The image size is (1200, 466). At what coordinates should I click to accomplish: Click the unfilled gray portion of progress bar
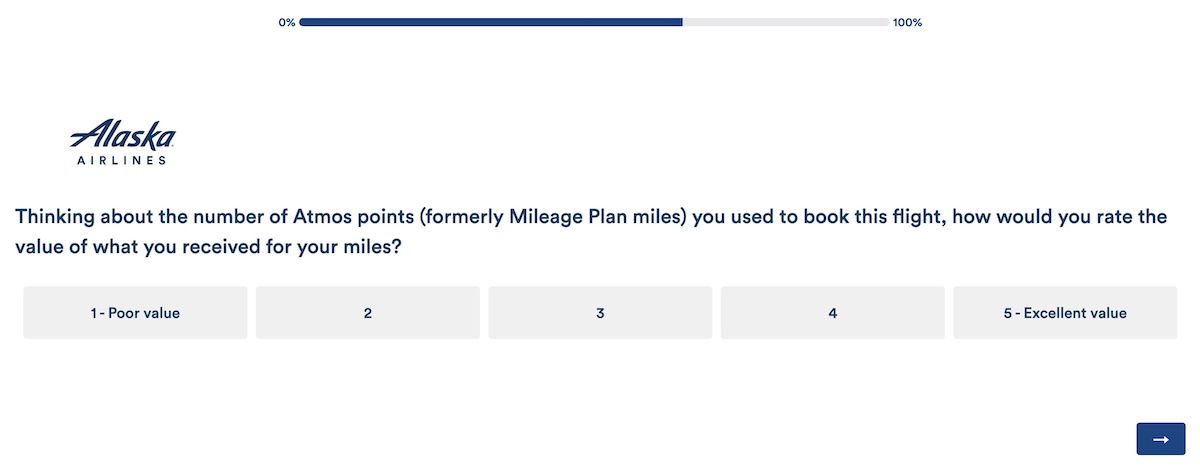click(786, 22)
